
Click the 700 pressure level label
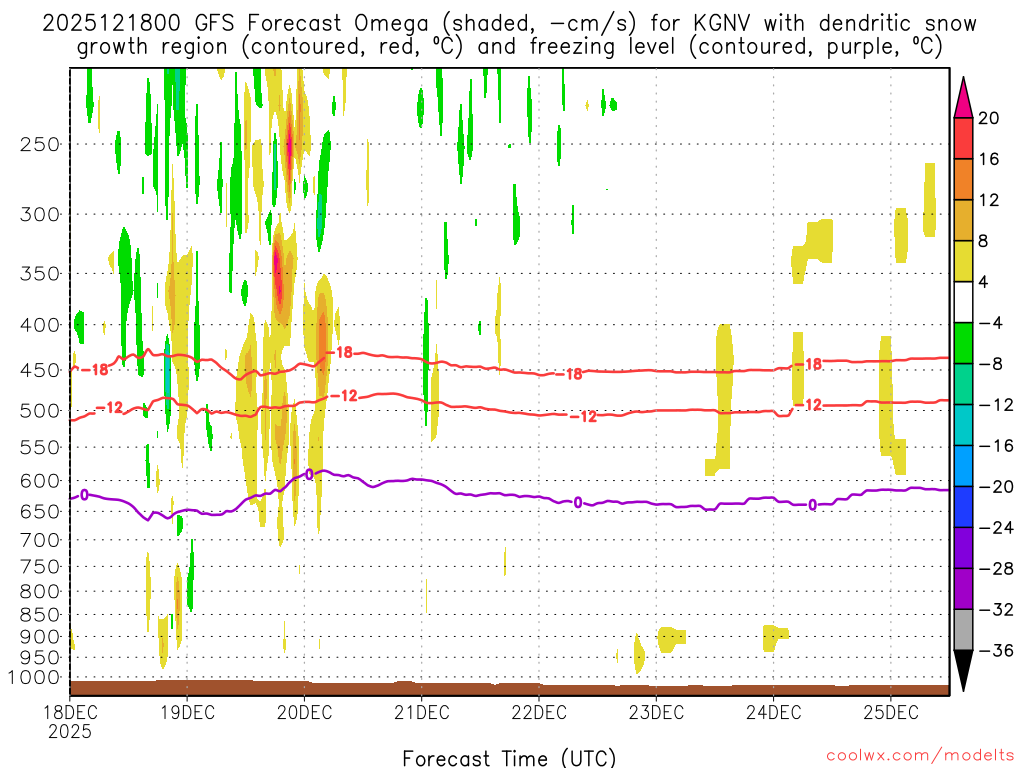pyautogui.click(x=40, y=540)
